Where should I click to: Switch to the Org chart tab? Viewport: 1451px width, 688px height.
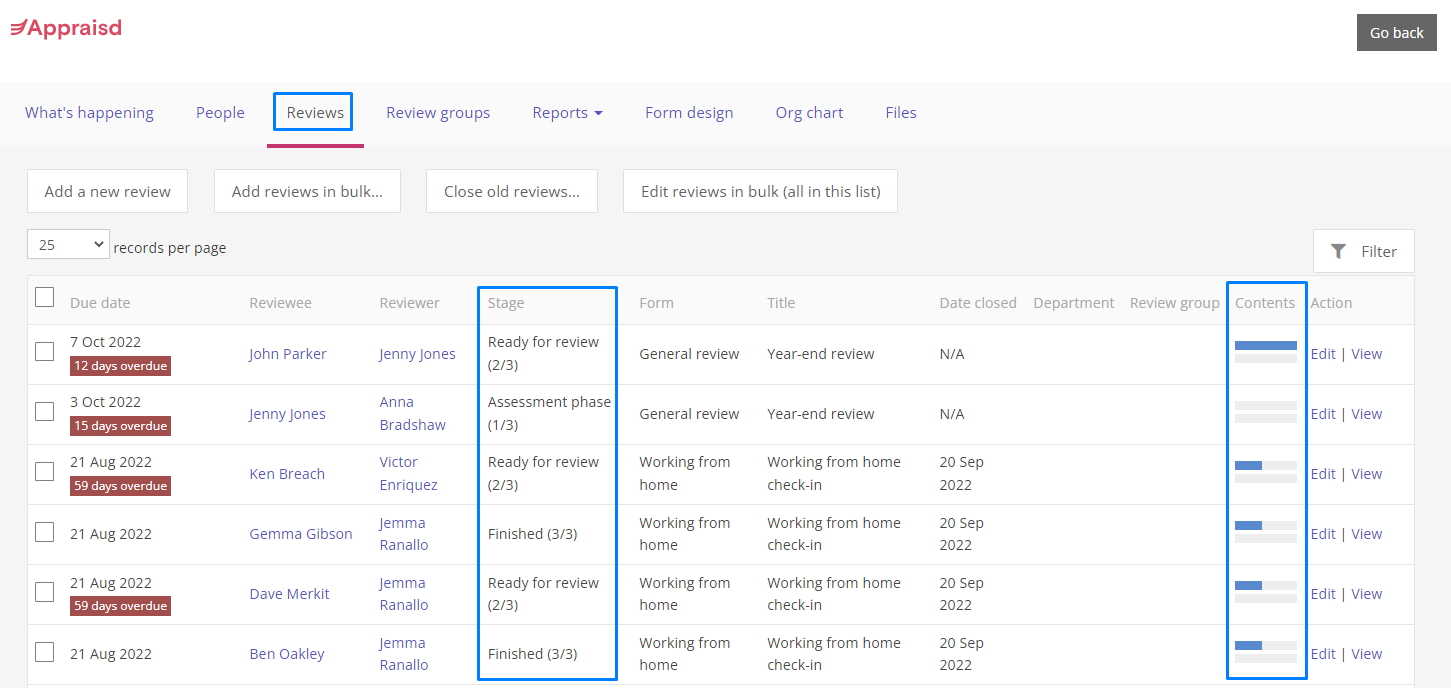[x=809, y=113]
